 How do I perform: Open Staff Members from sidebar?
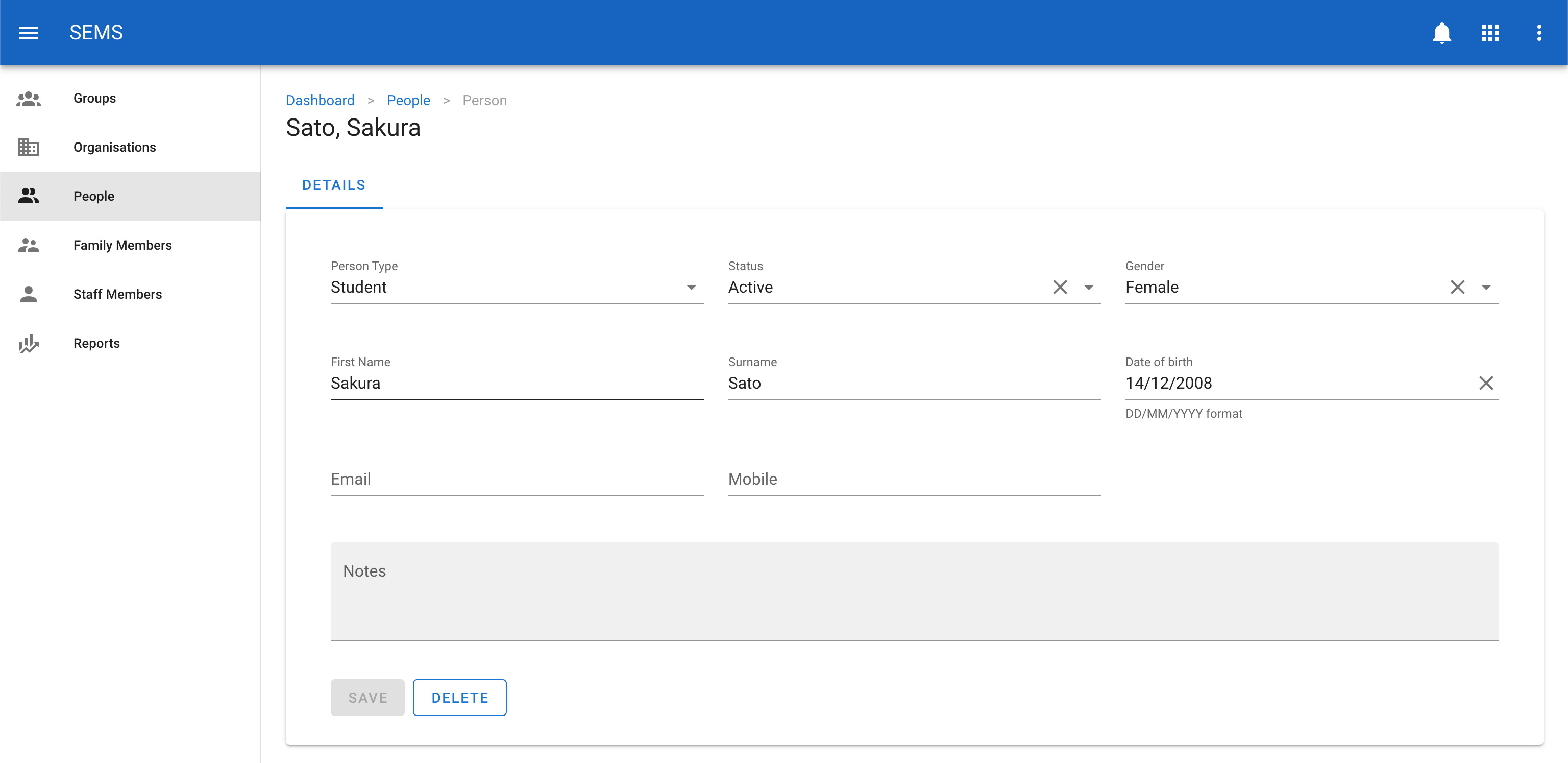click(x=117, y=294)
